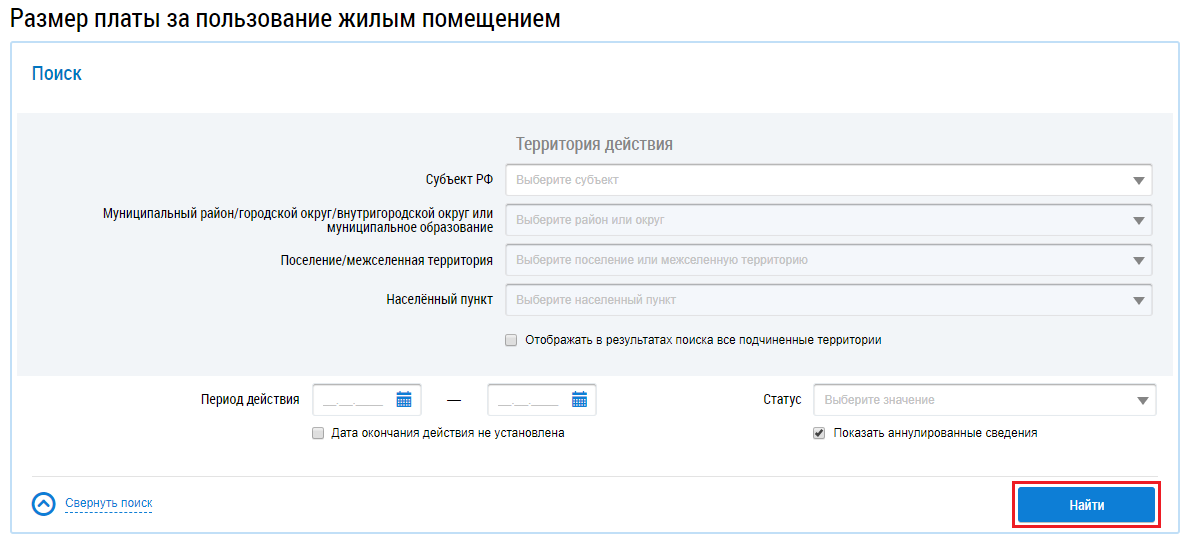Click the 'Свернуть поиск' link
Image resolution: width=1203 pixels, height=550 pixels.
[x=108, y=503]
